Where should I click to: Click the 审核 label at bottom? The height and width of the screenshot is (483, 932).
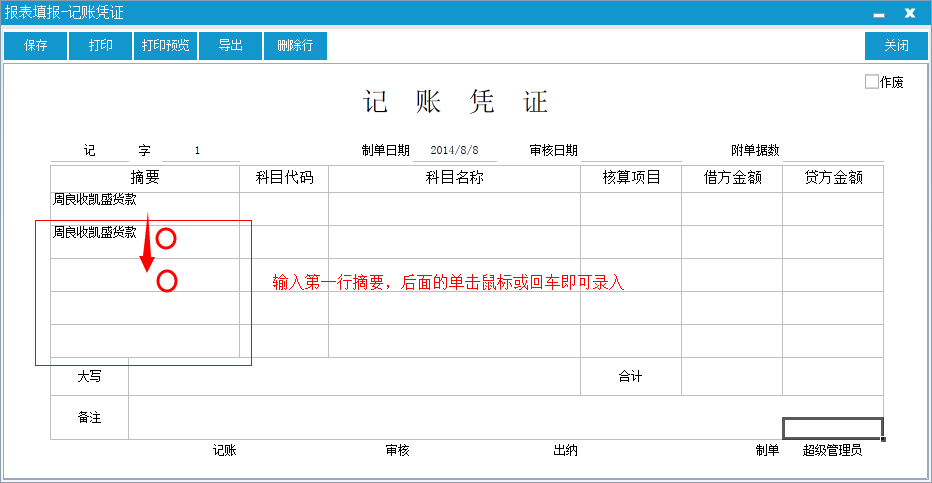(398, 450)
